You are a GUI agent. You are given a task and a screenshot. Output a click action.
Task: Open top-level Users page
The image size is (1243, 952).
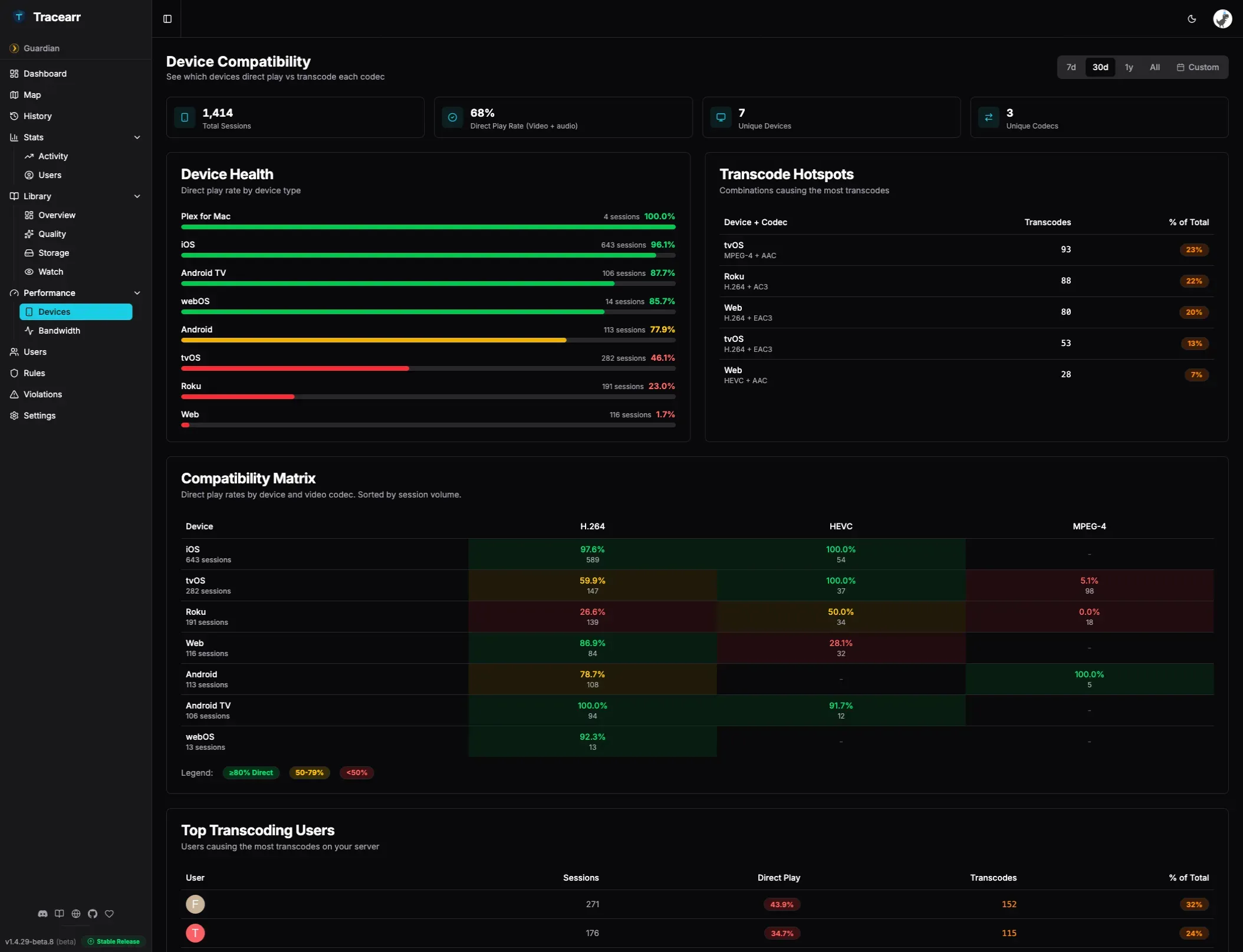(x=75, y=352)
